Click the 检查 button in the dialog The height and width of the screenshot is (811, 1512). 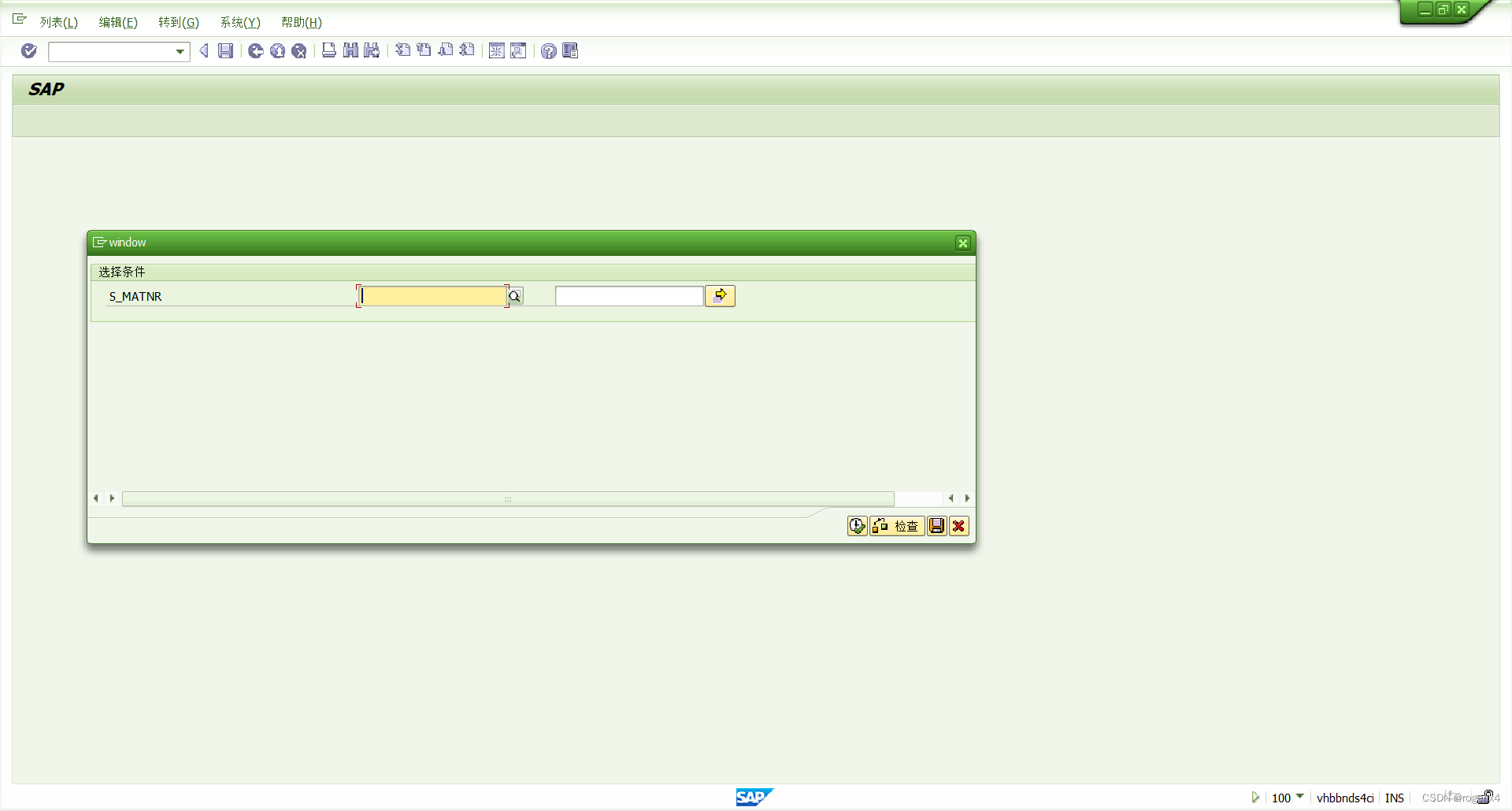tap(897, 526)
